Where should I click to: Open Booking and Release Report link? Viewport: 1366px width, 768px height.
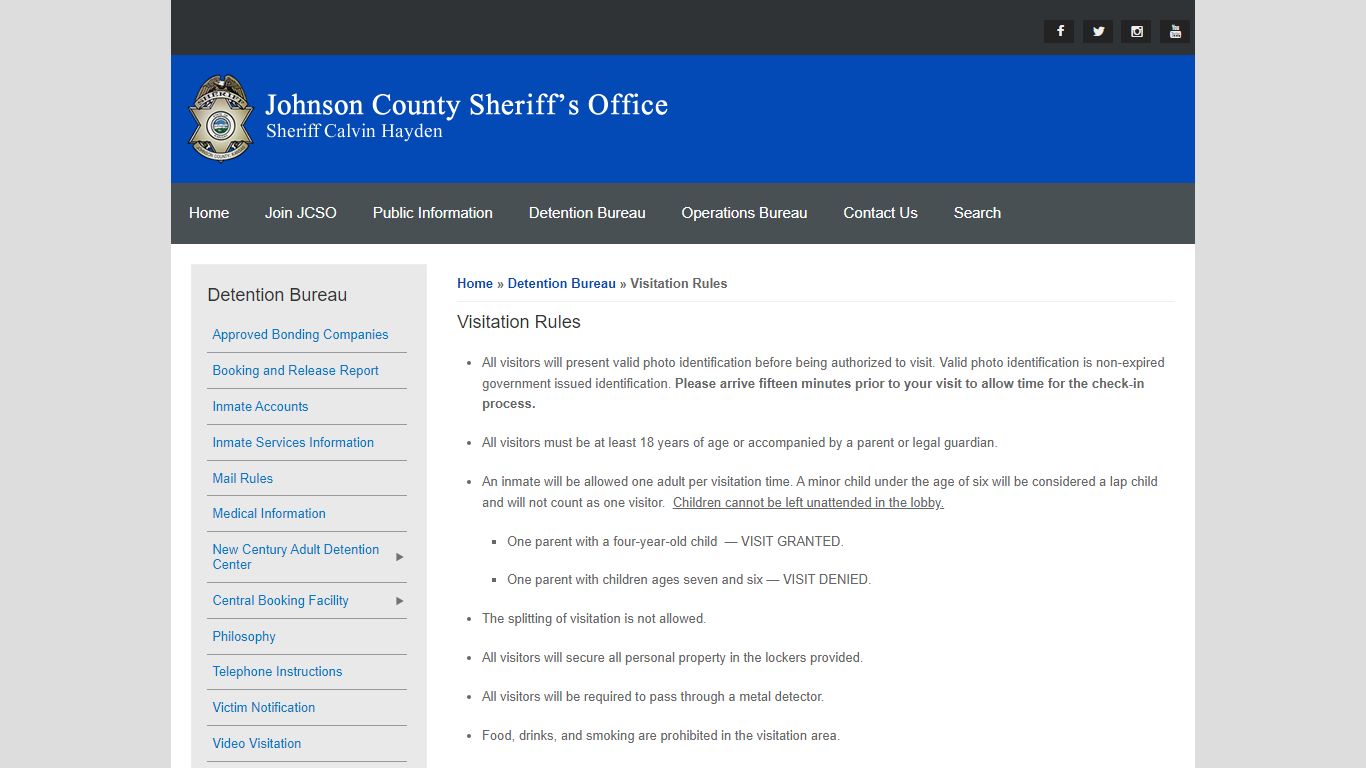295,370
